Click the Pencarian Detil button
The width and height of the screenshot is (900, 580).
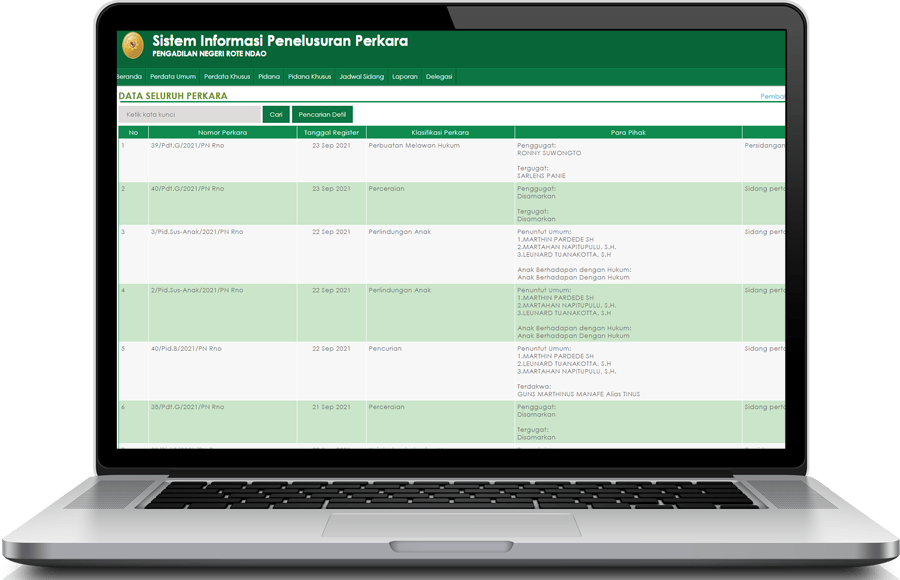point(322,115)
